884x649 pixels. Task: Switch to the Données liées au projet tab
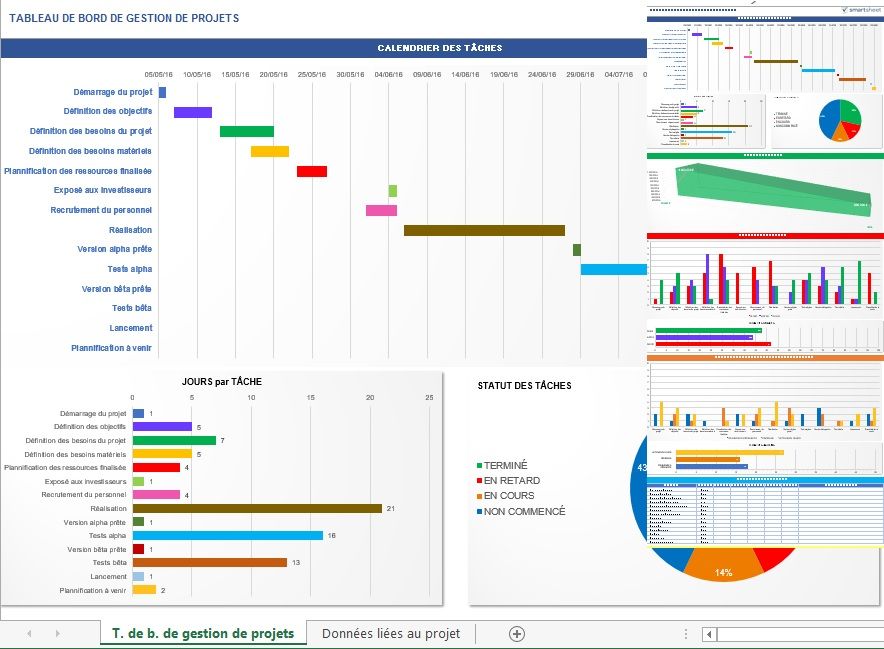(390, 633)
